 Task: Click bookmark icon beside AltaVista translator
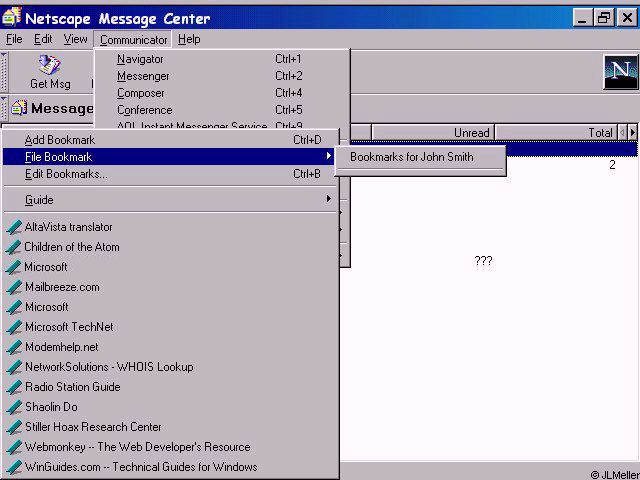[x=14, y=227]
